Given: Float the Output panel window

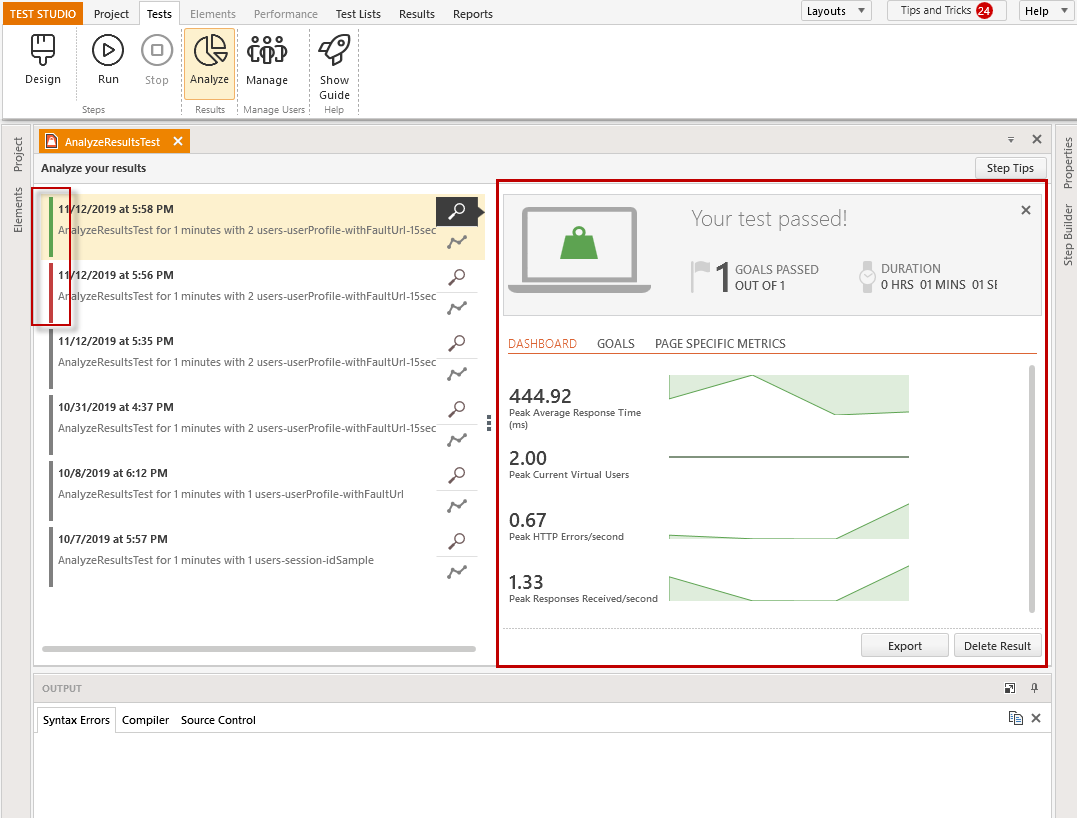Looking at the screenshot, I should click(1010, 688).
